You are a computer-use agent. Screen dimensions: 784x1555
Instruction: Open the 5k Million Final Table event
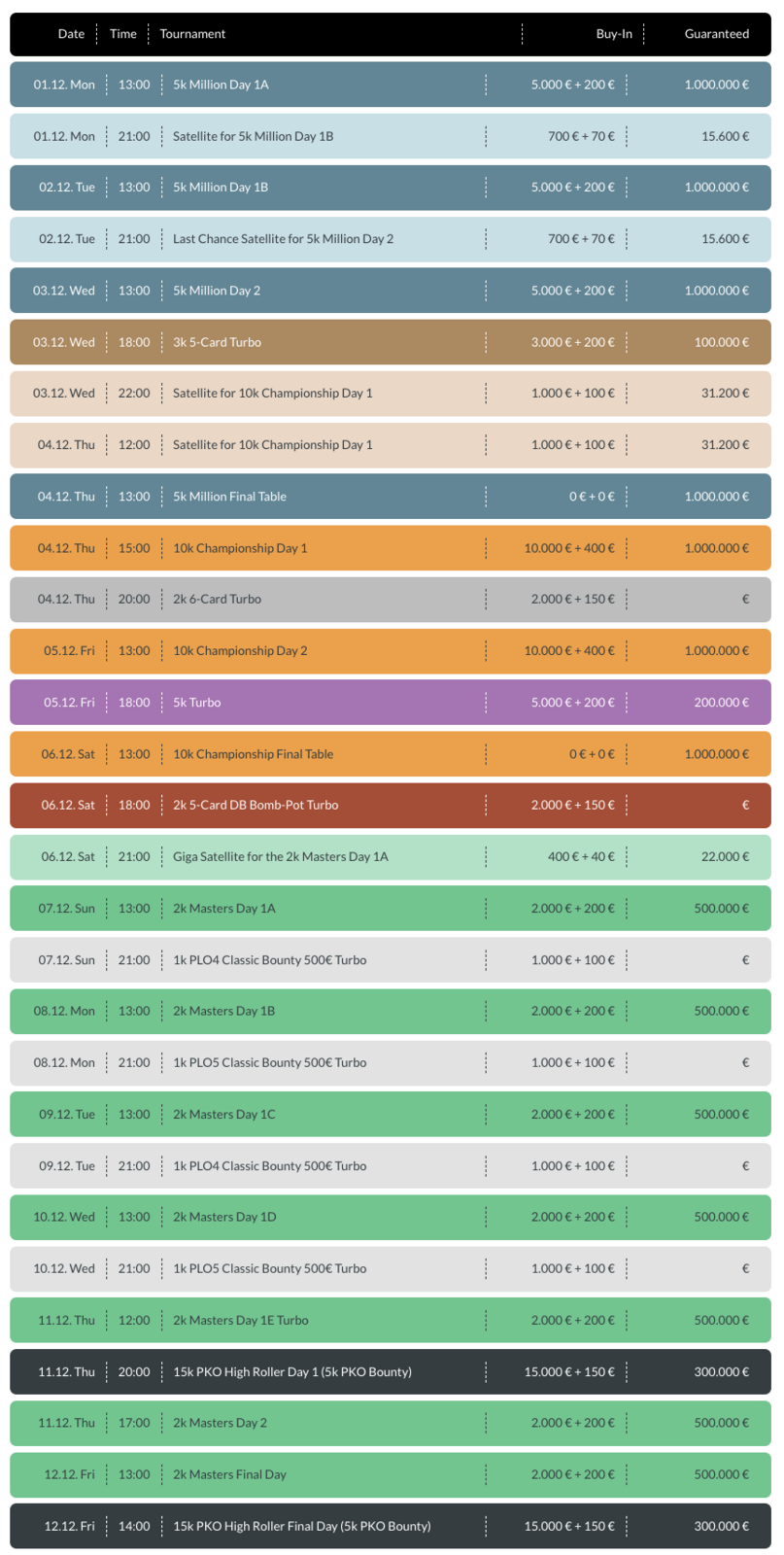click(x=229, y=497)
